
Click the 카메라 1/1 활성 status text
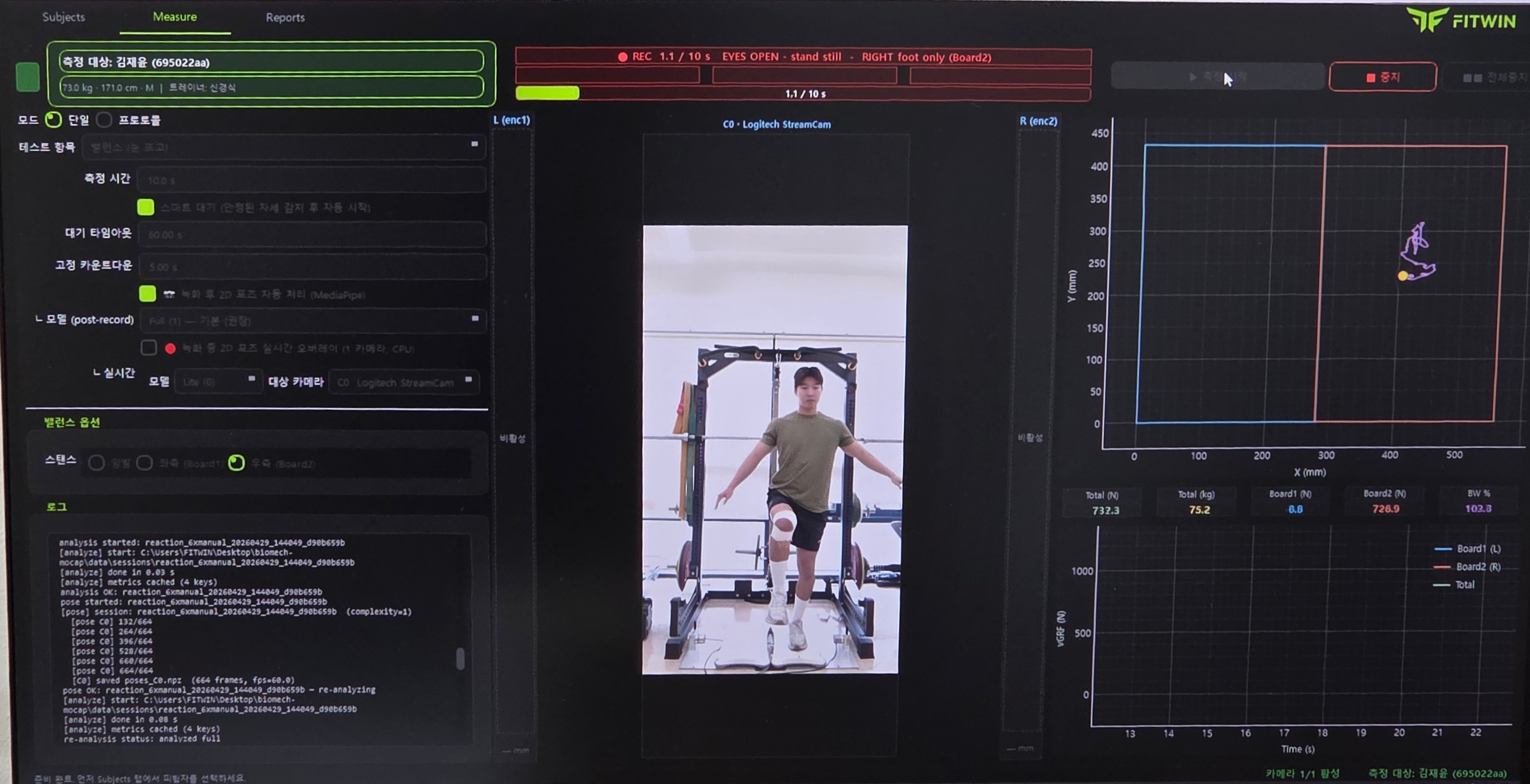[x=1302, y=773]
